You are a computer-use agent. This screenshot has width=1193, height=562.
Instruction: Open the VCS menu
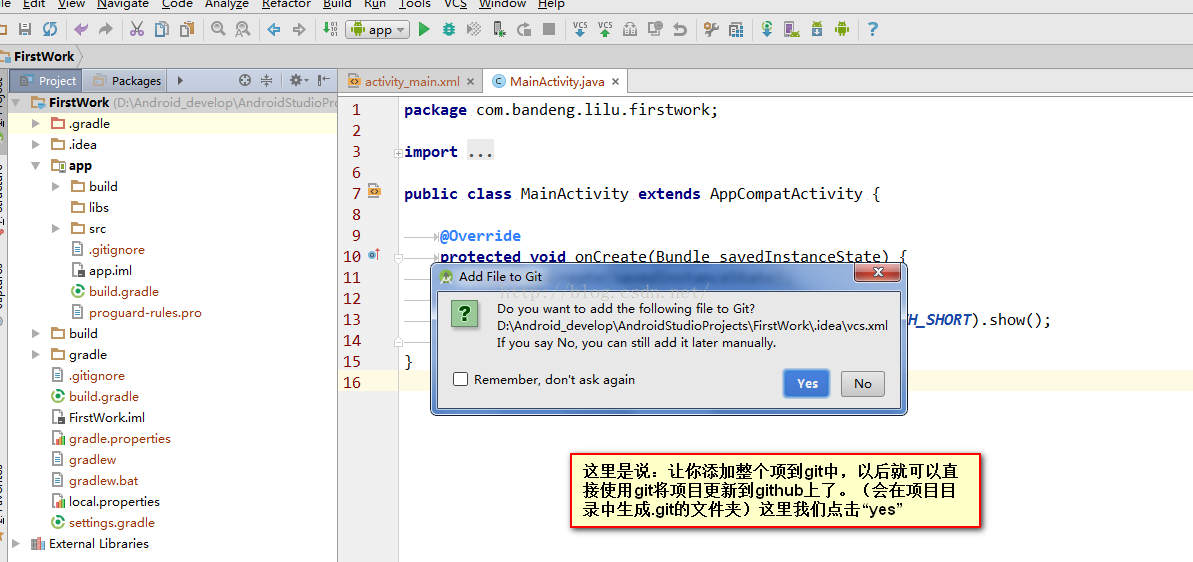click(455, 4)
